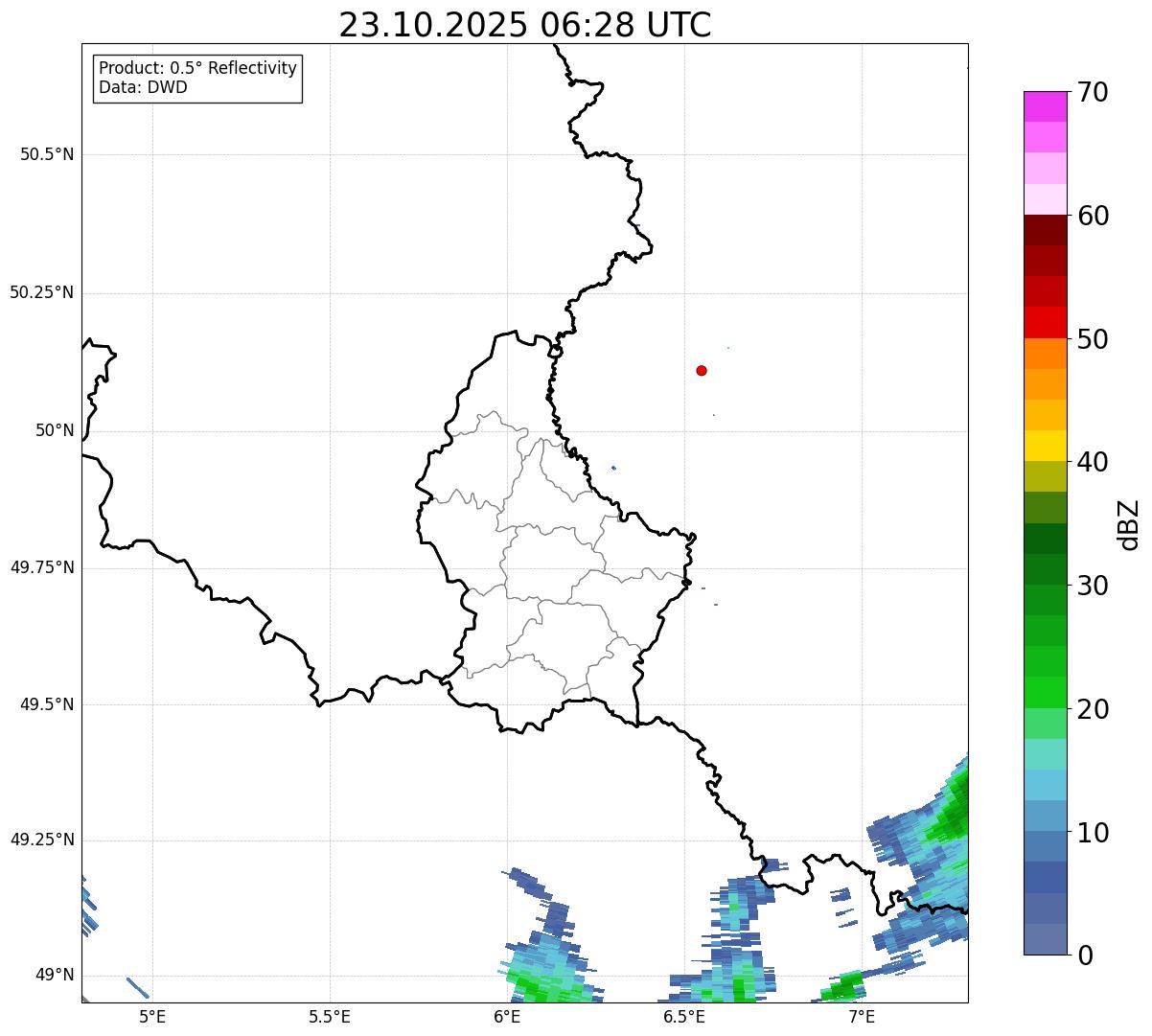Click the 'Data: DWD' text
Image resolution: width=1152 pixels, height=1036 pixels.
click(x=143, y=88)
